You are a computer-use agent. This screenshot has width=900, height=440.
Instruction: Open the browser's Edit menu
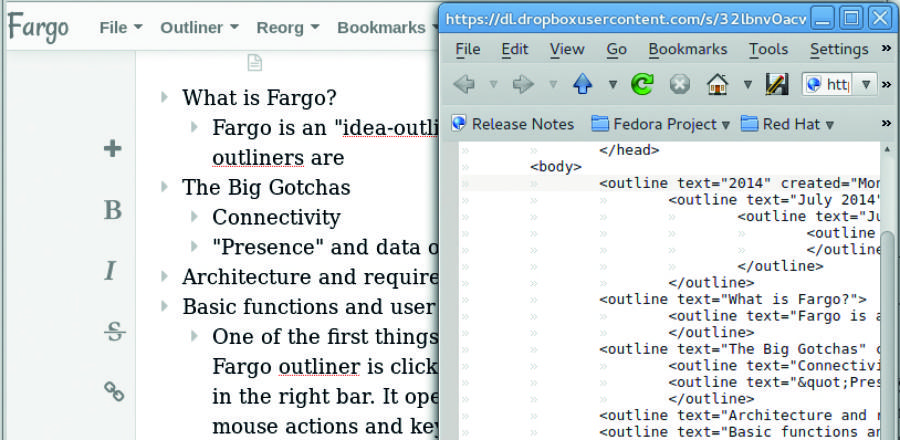pos(515,49)
